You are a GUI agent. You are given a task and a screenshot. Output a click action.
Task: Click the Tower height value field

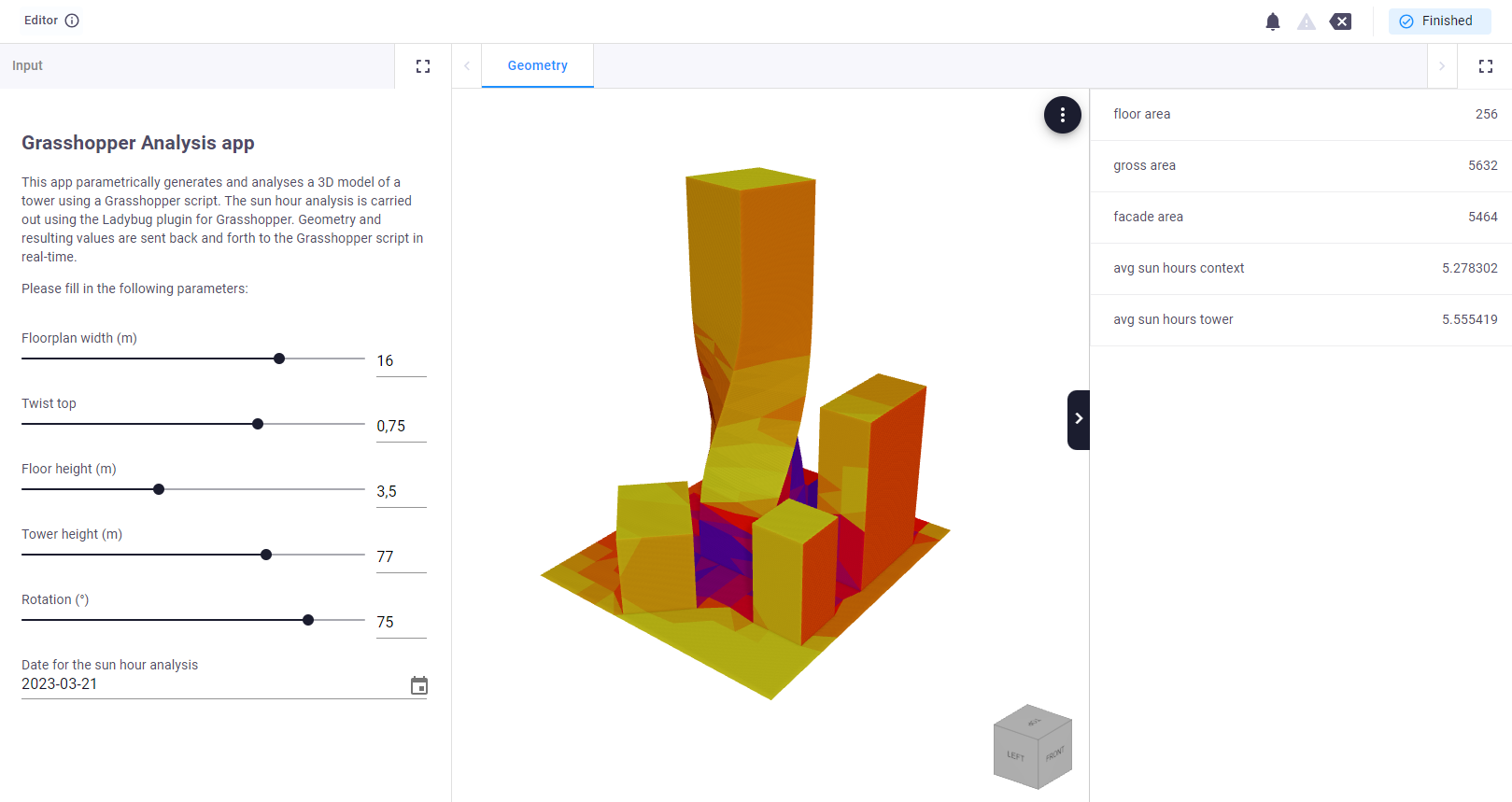click(x=402, y=557)
